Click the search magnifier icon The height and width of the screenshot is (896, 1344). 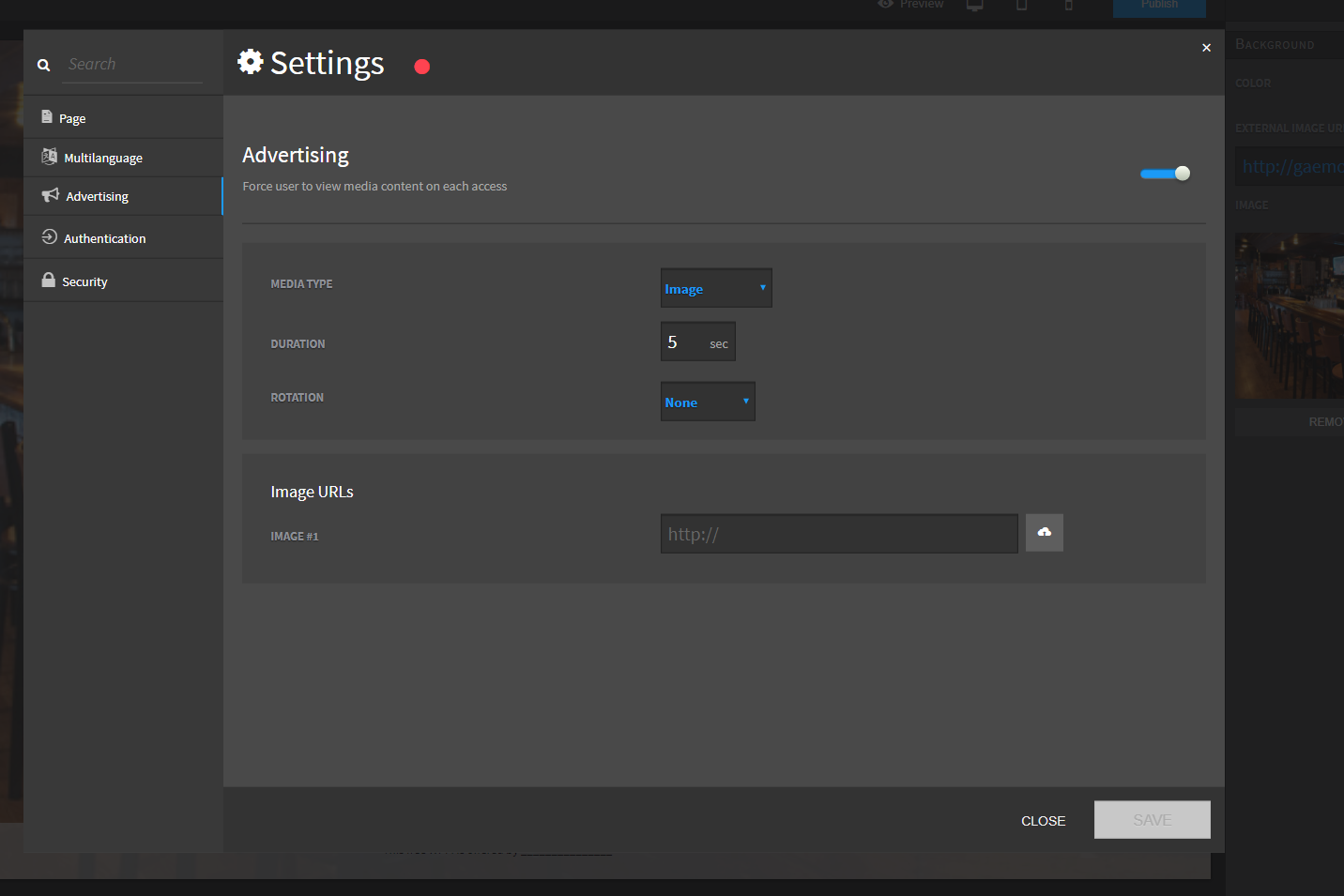pos(43,65)
